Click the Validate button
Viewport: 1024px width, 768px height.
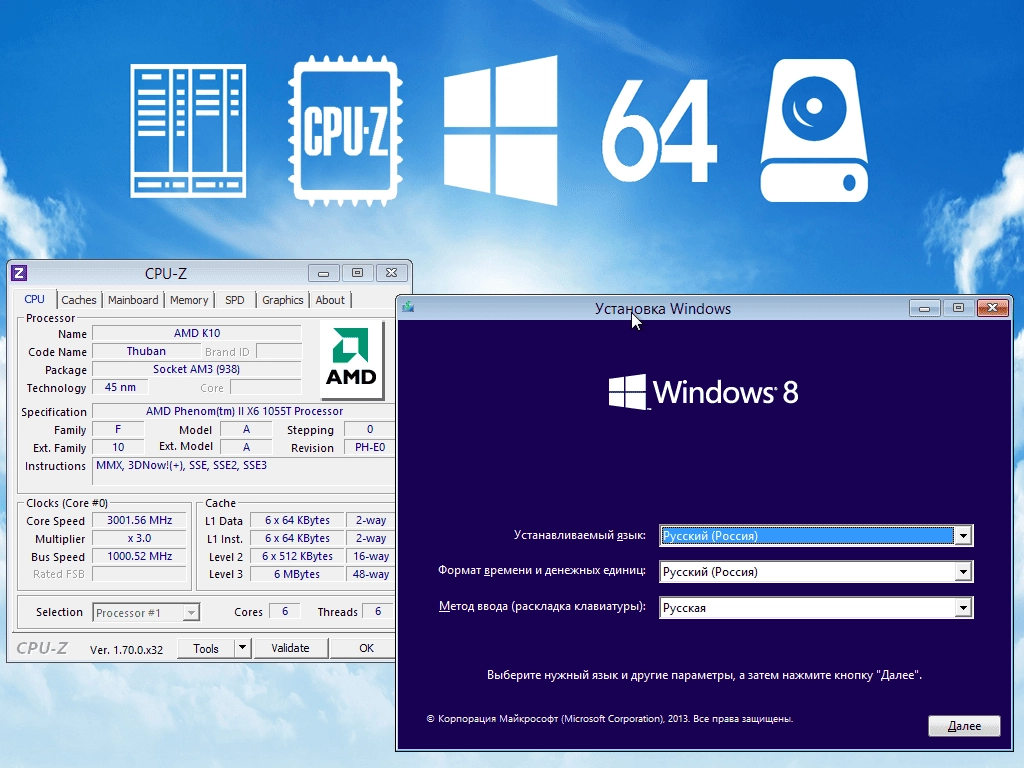coord(290,648)
